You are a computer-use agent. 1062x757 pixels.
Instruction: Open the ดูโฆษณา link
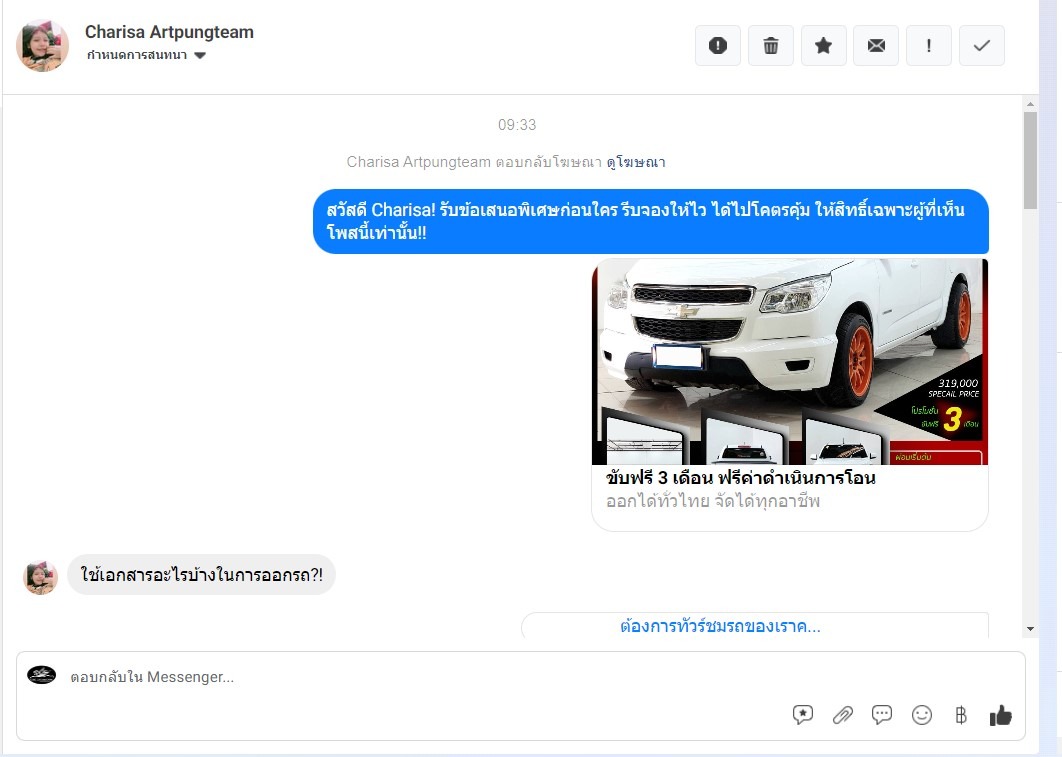click(x=635, y=162)
